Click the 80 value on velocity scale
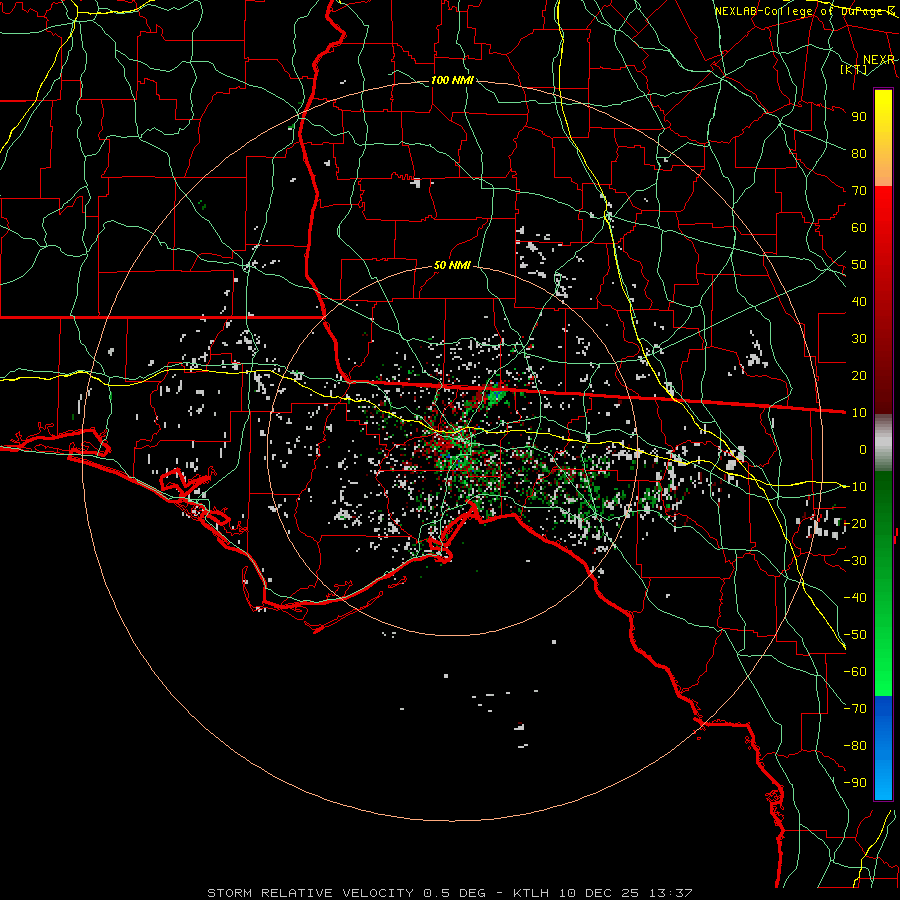The image size is (900, 900). tap(859, 153)
